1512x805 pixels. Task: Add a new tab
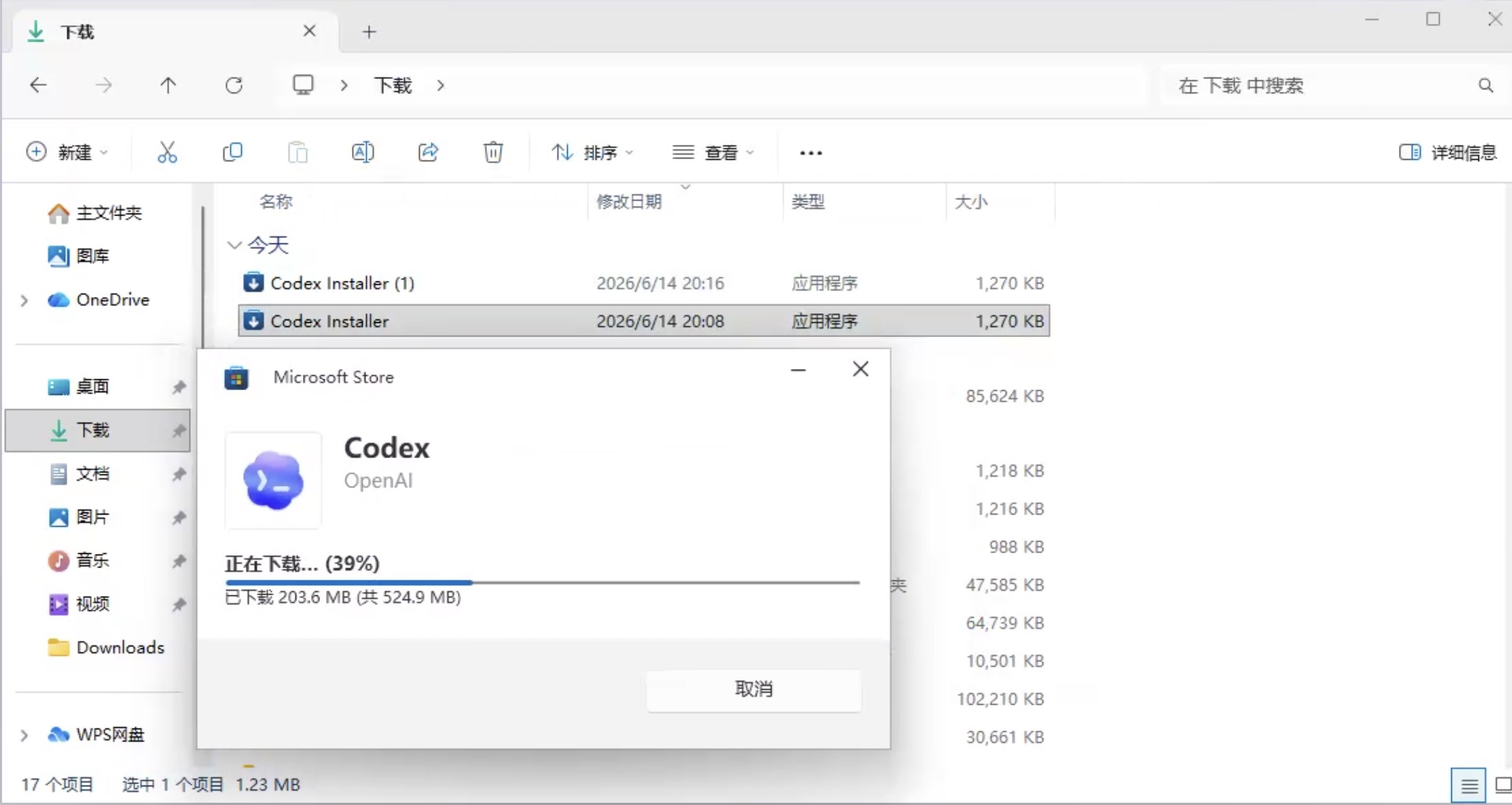coord(369,32)
